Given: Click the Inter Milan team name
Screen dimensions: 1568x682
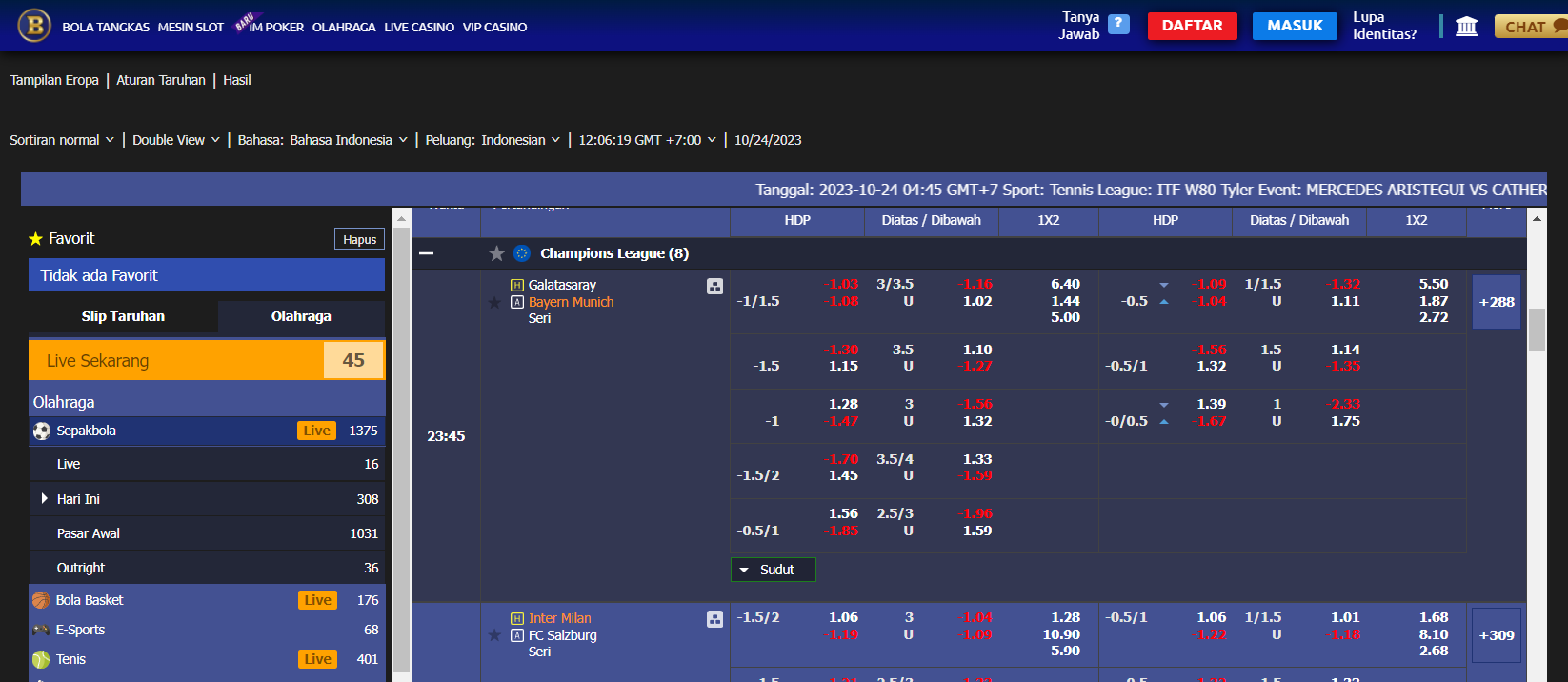Looking at the screenshot, I should (559, 618).
